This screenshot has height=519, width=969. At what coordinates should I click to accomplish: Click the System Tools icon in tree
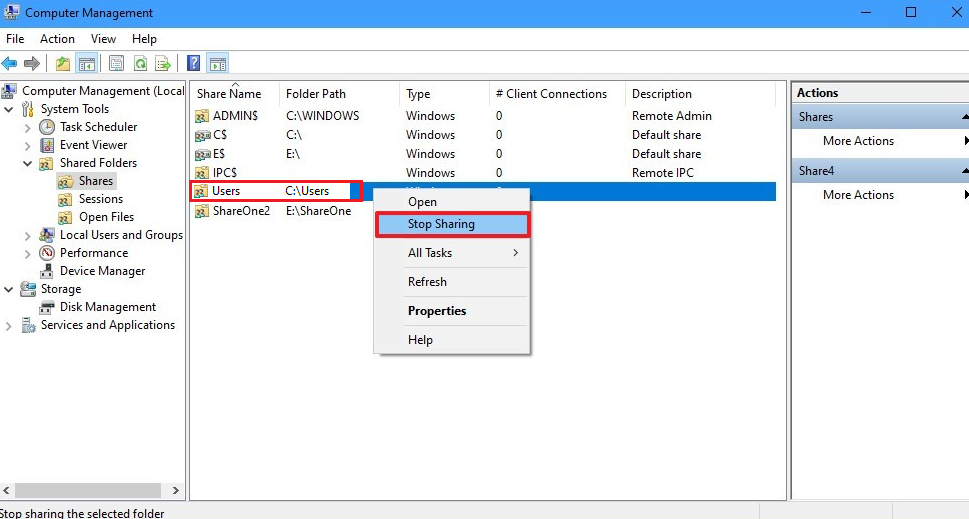tap(28, 109)
